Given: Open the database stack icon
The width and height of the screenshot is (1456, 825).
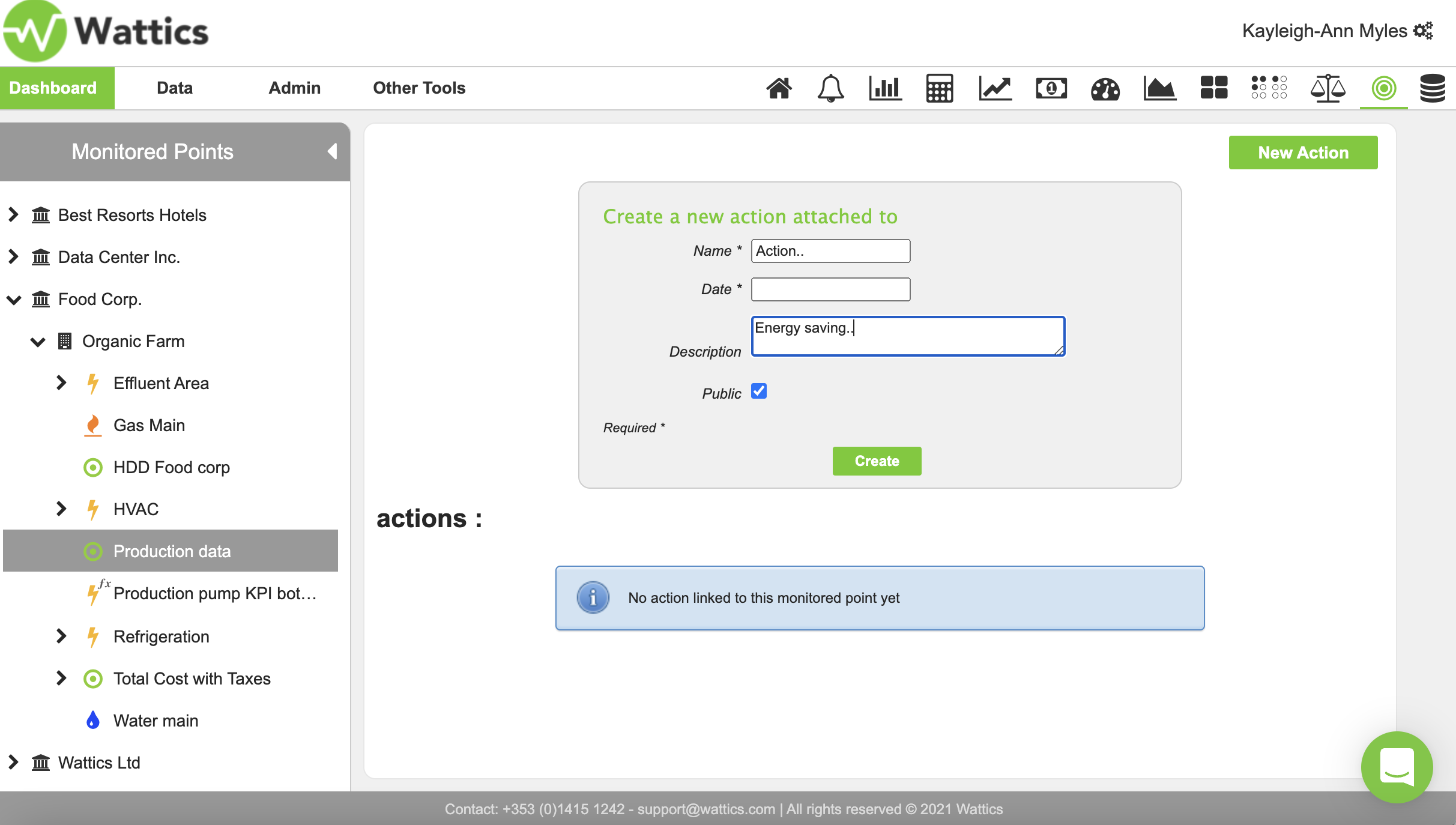Looking at the screenshot, I should point(1432,88).
